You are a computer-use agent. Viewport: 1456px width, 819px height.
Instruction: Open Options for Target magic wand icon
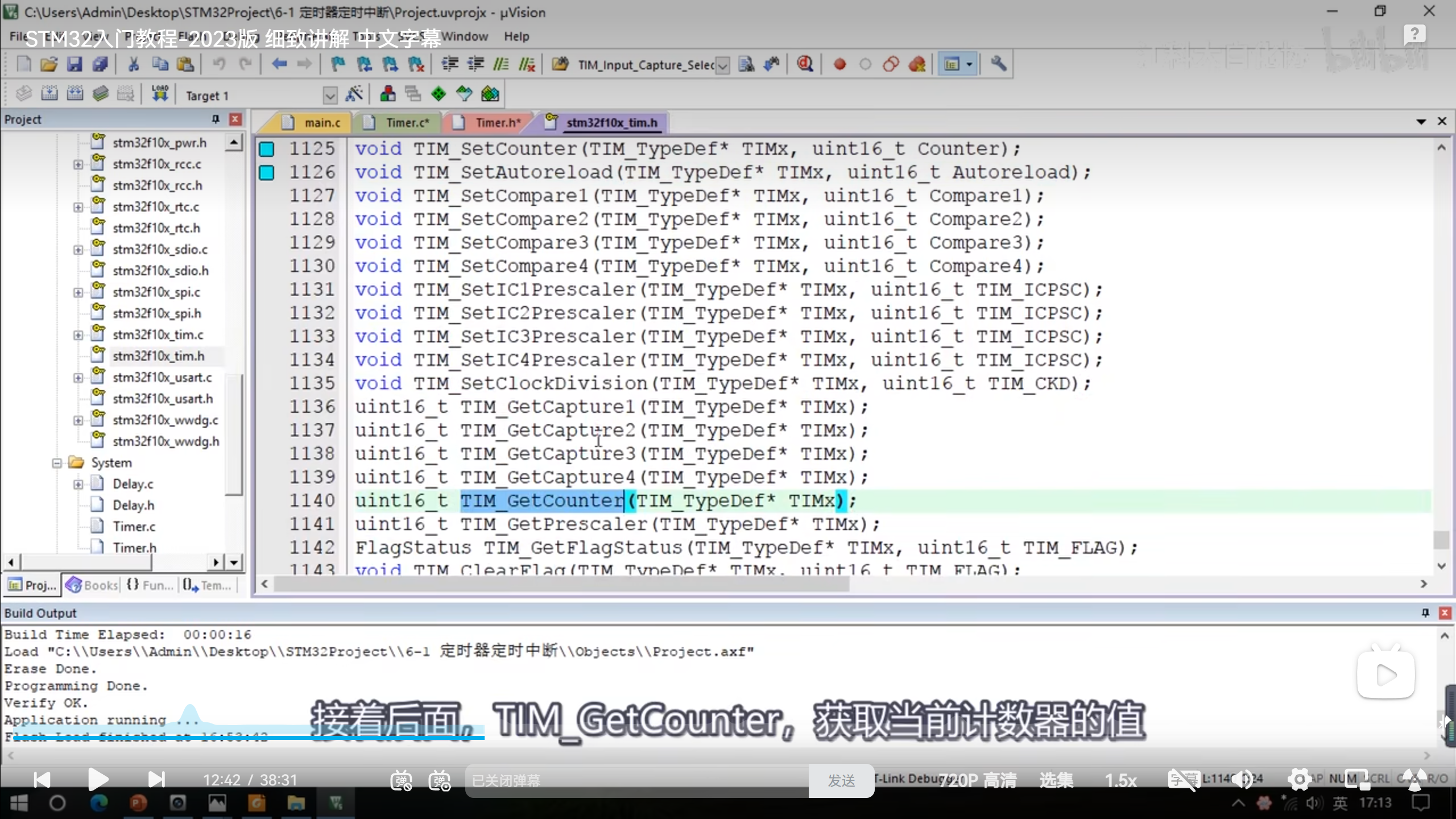pyautogui.click(x=354, y=94)
